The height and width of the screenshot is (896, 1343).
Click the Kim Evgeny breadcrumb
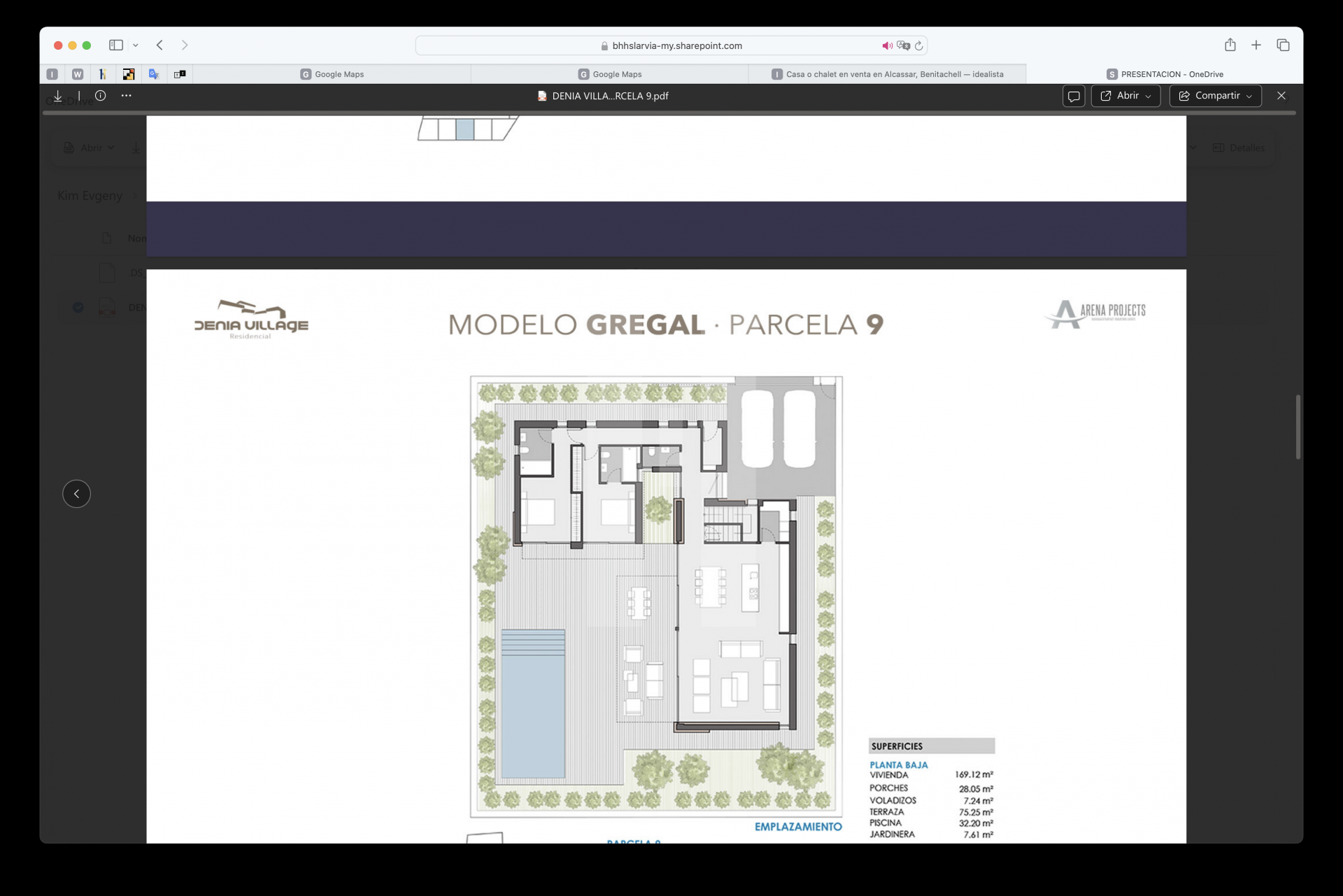click(90, 196)
